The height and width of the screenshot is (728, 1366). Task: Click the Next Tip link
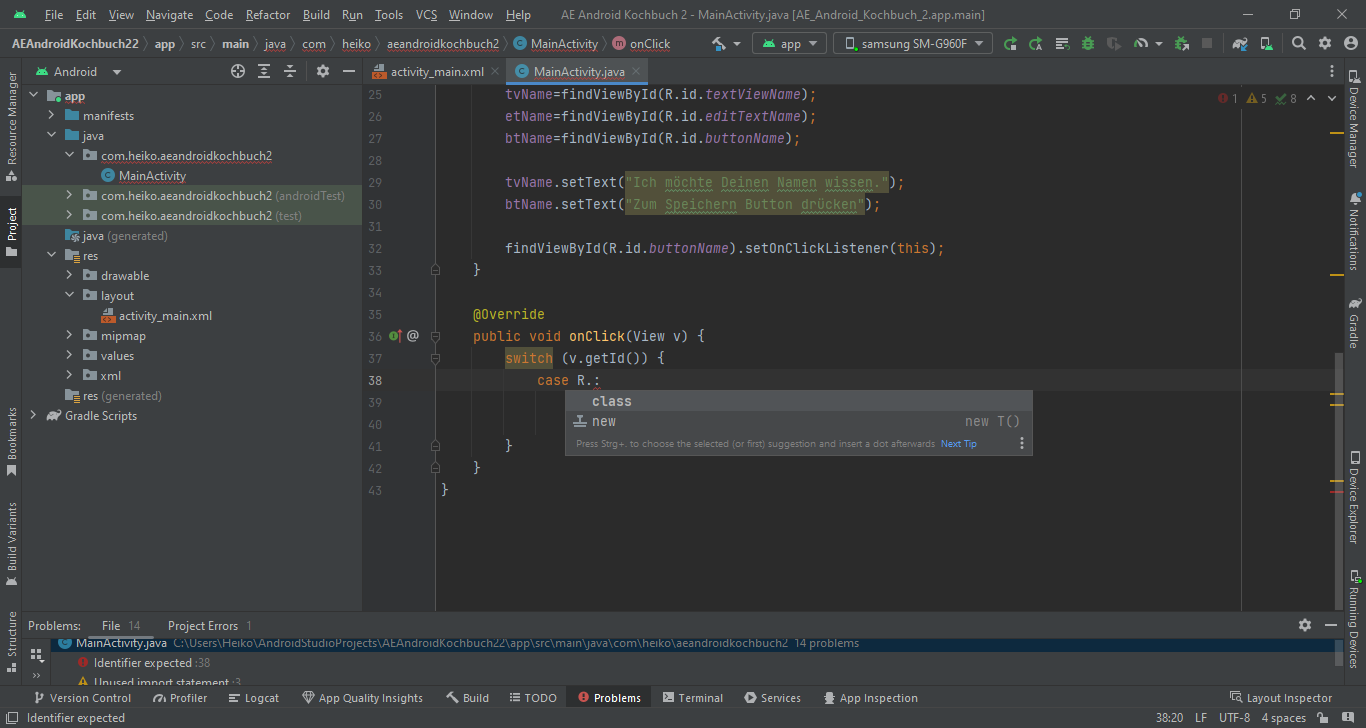tap(958, 444)
